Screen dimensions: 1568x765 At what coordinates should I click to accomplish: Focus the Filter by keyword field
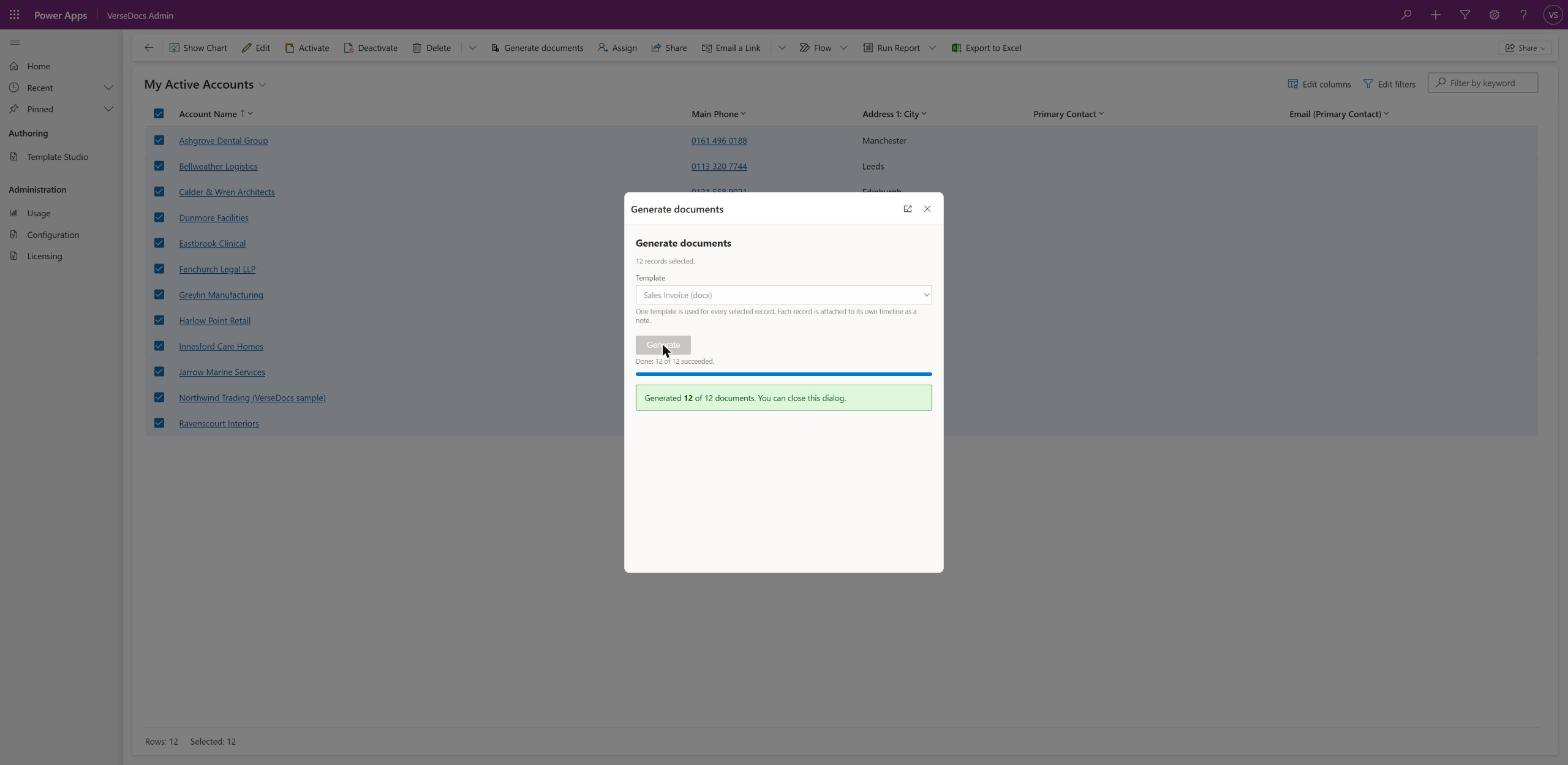1483,83
